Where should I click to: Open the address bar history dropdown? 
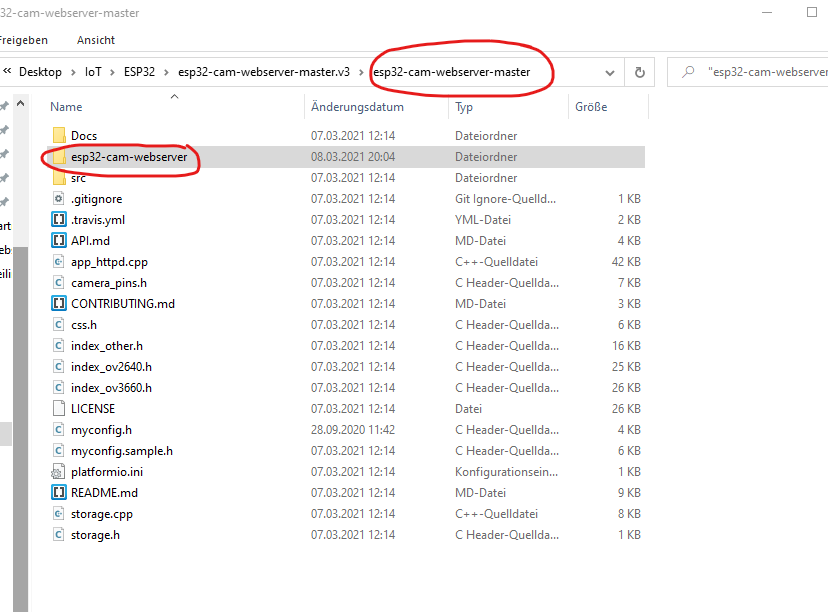pyautogui.click(x=610, y=72)
